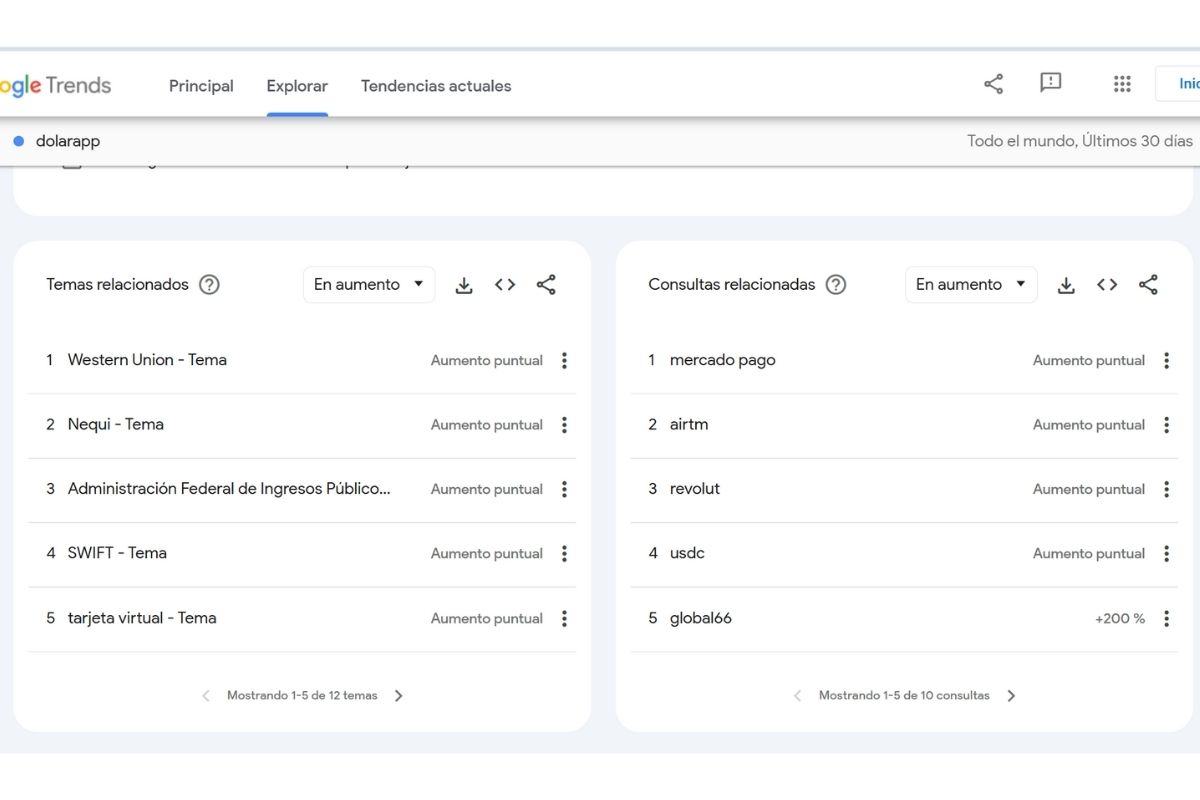The width and height of the screenshot is (1200, 800).
Task: Open Administración Federal de Ingresos Públicos topic
Action: click(229, 489)
